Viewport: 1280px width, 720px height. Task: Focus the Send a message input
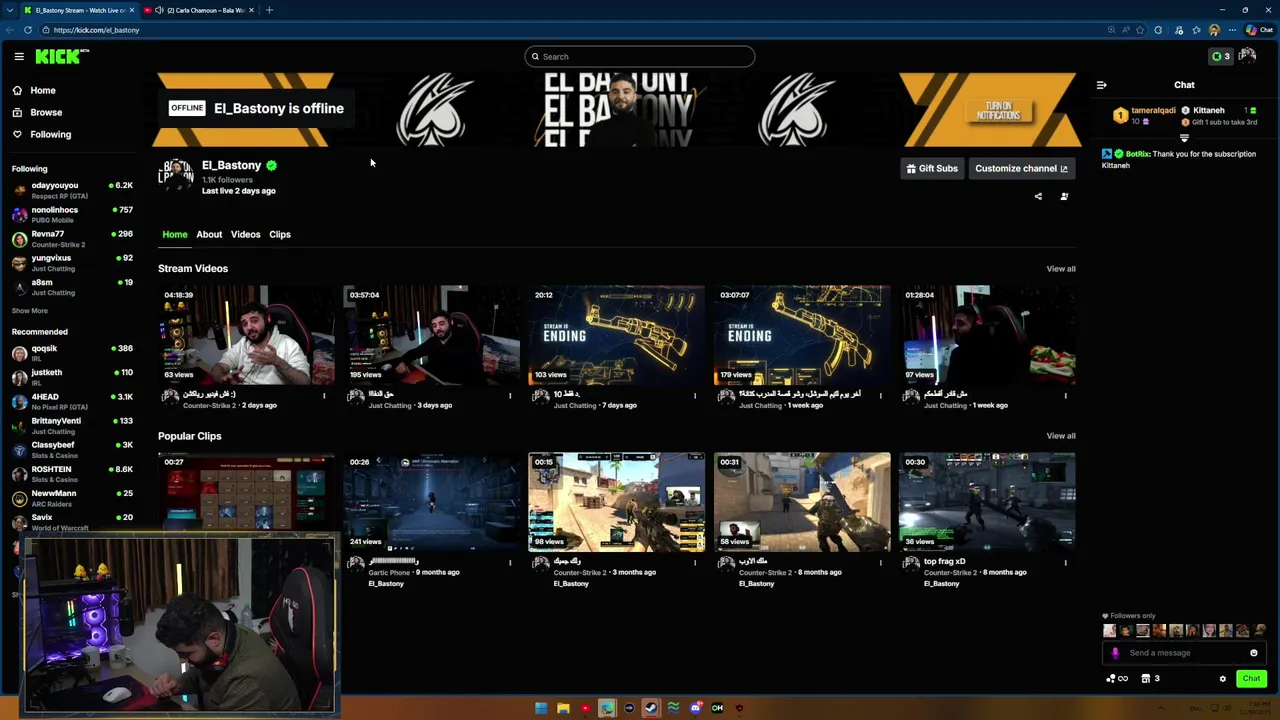[1185, 653]
